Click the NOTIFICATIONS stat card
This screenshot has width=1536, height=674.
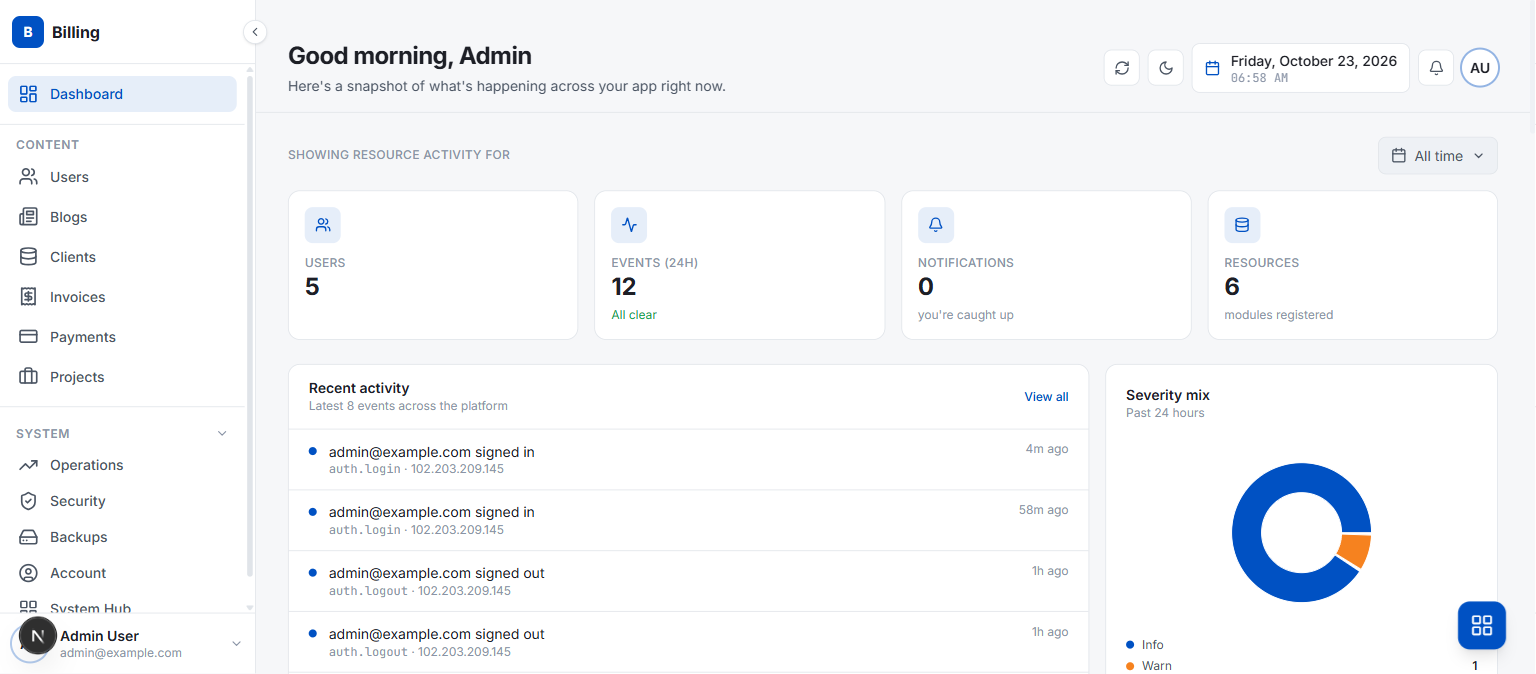coord(1046,265)
